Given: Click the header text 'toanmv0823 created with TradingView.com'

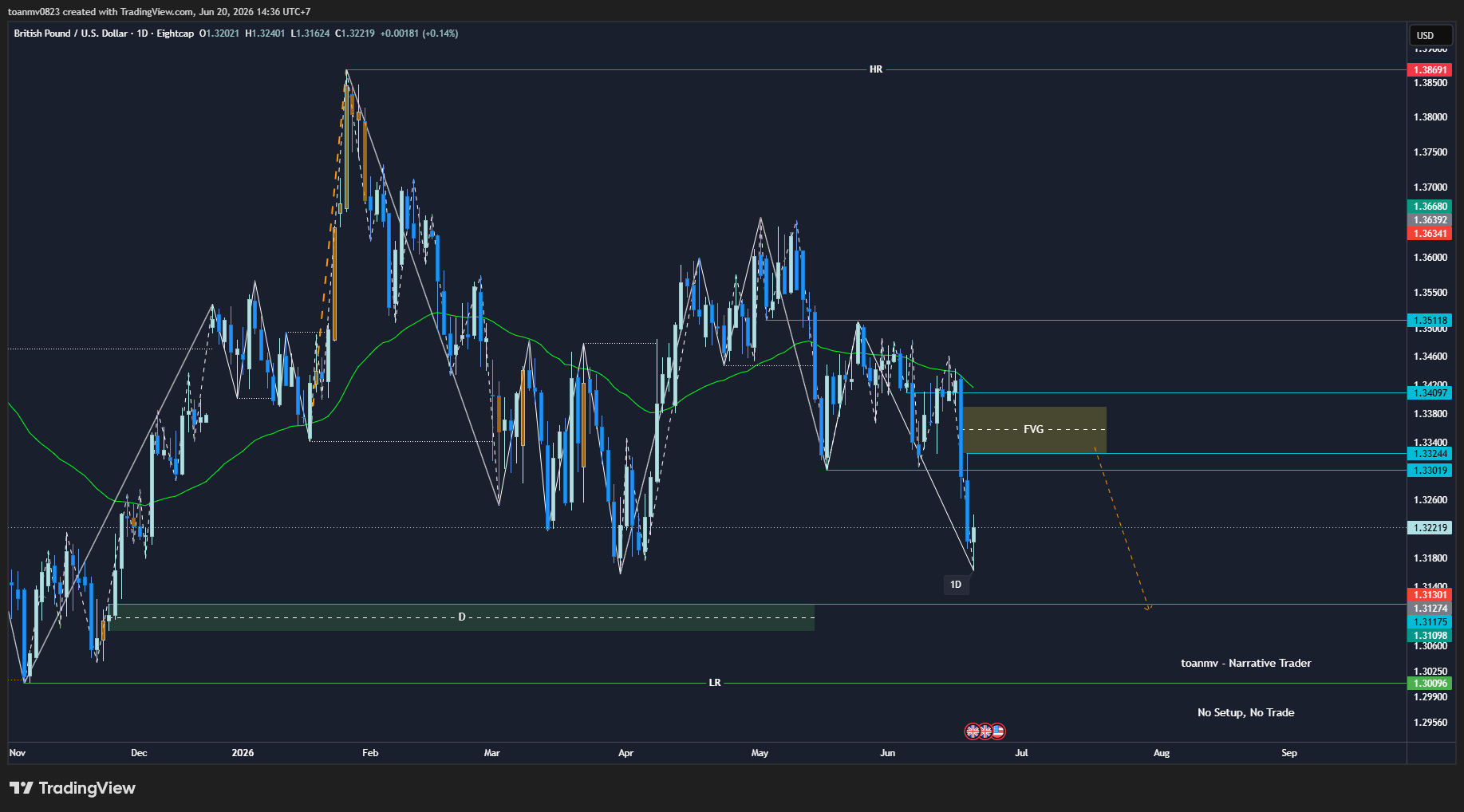Looking at the screenshot, I should tap(101, 12).
